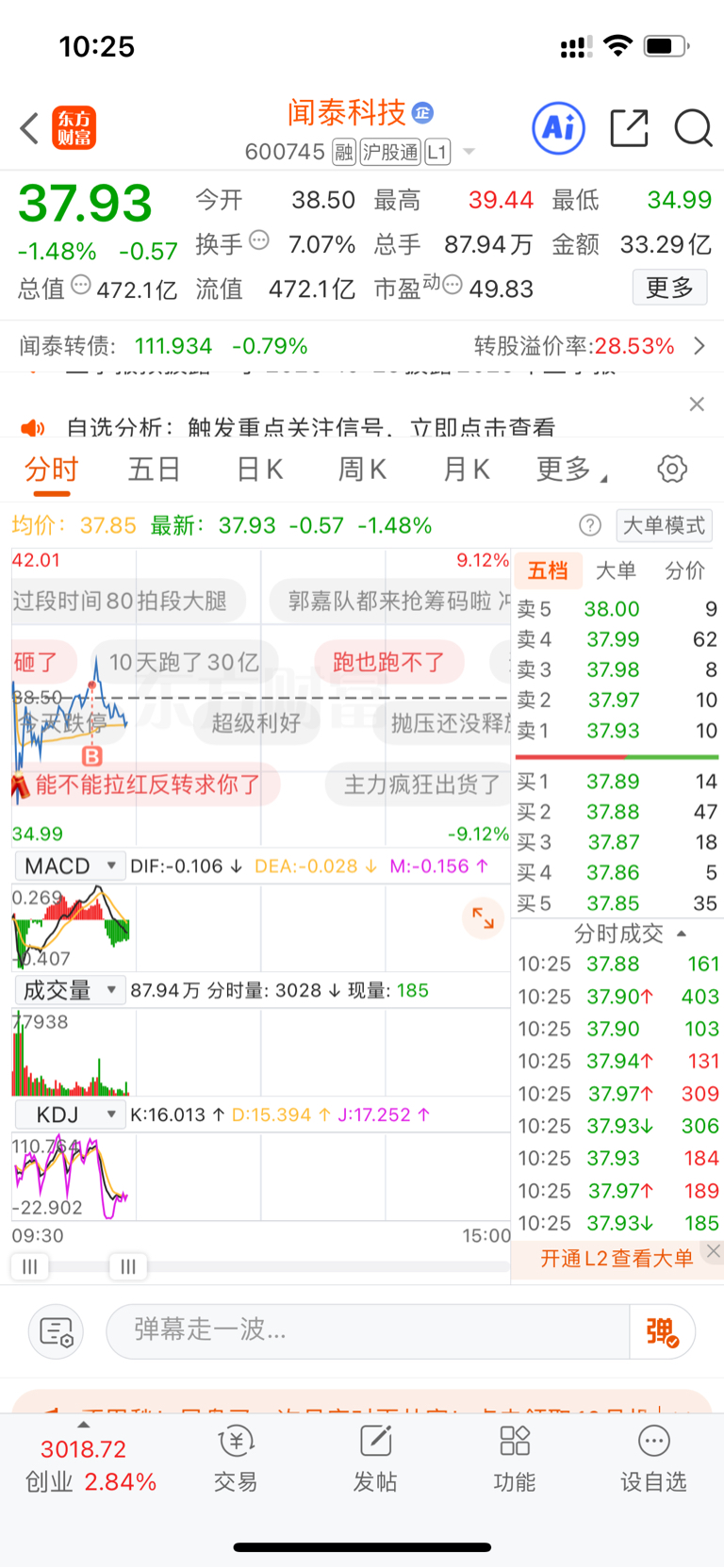
Task: Expand the 更多 chart period dropdown
Action: 571,470
